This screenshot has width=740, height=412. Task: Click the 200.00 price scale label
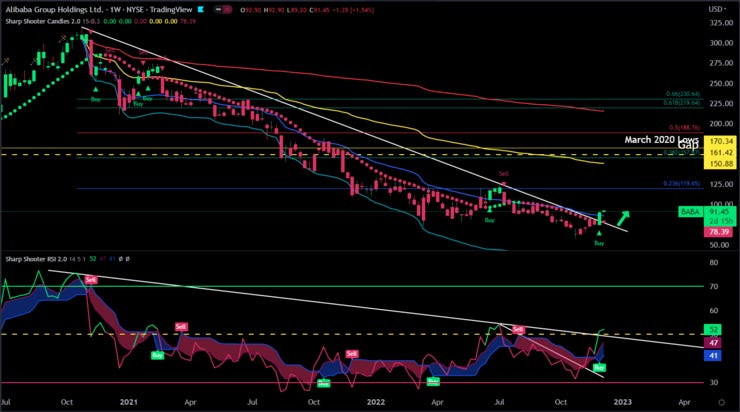pyautogui.click(x=722, y=124)
